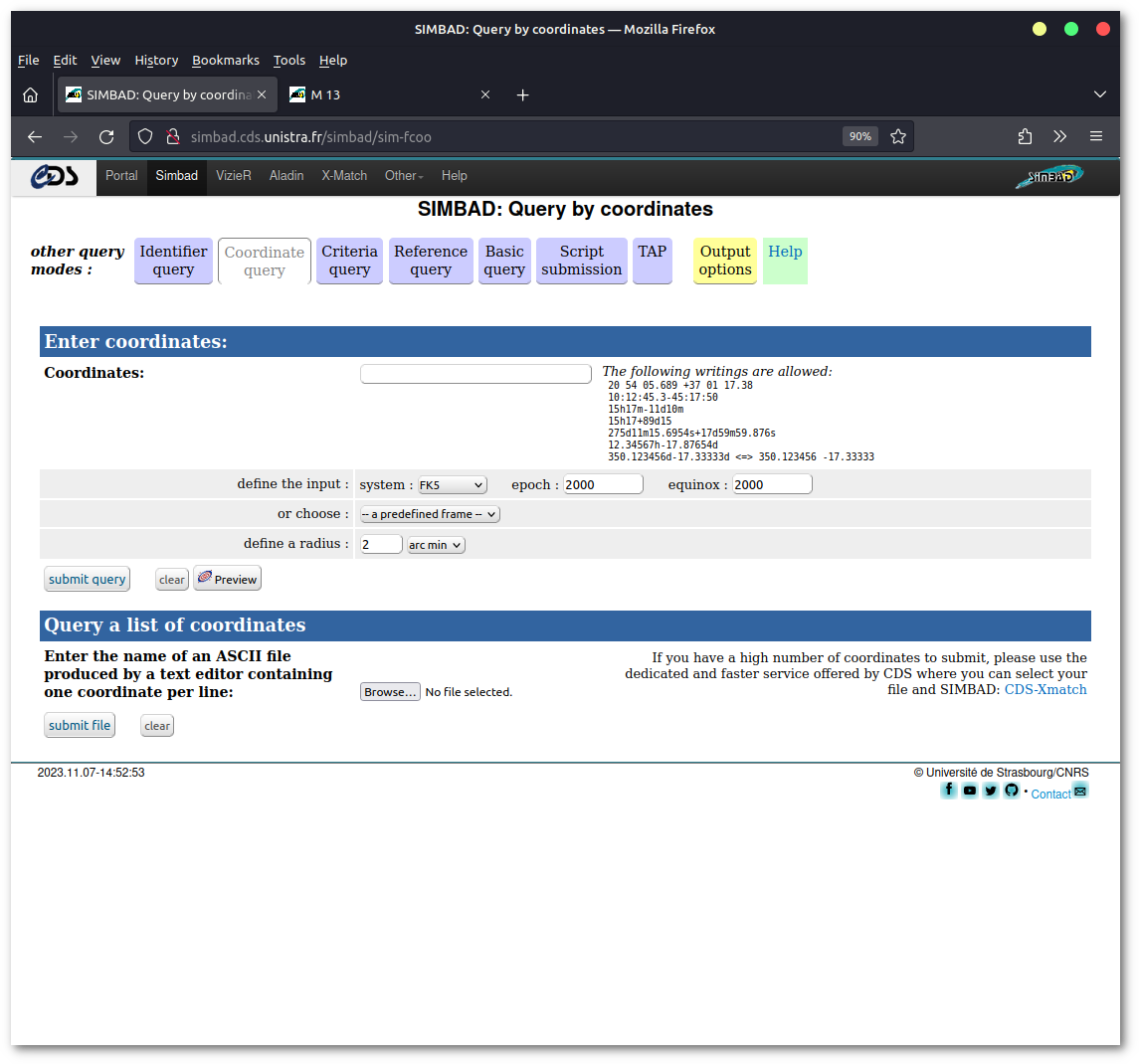Viewport: 1139px width, 1064px height.
Task: Open X-Match in the CDS navbar
Action: (344, 176)
